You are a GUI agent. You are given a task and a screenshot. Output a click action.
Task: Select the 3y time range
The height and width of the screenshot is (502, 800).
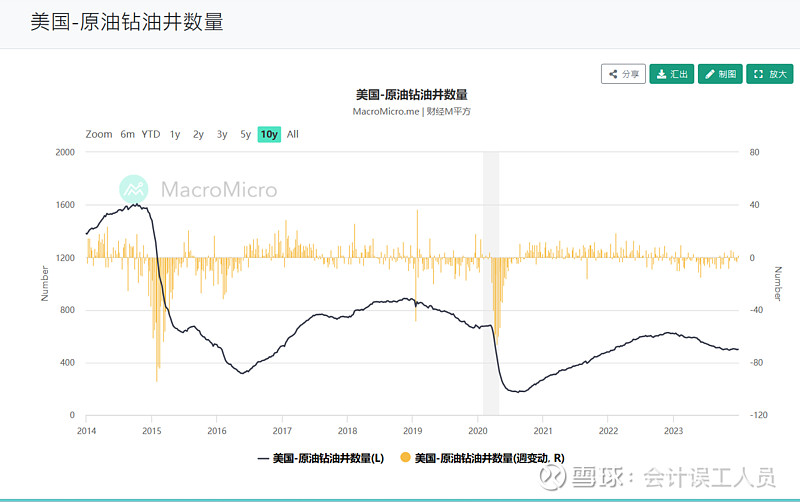tap(222, 134)
